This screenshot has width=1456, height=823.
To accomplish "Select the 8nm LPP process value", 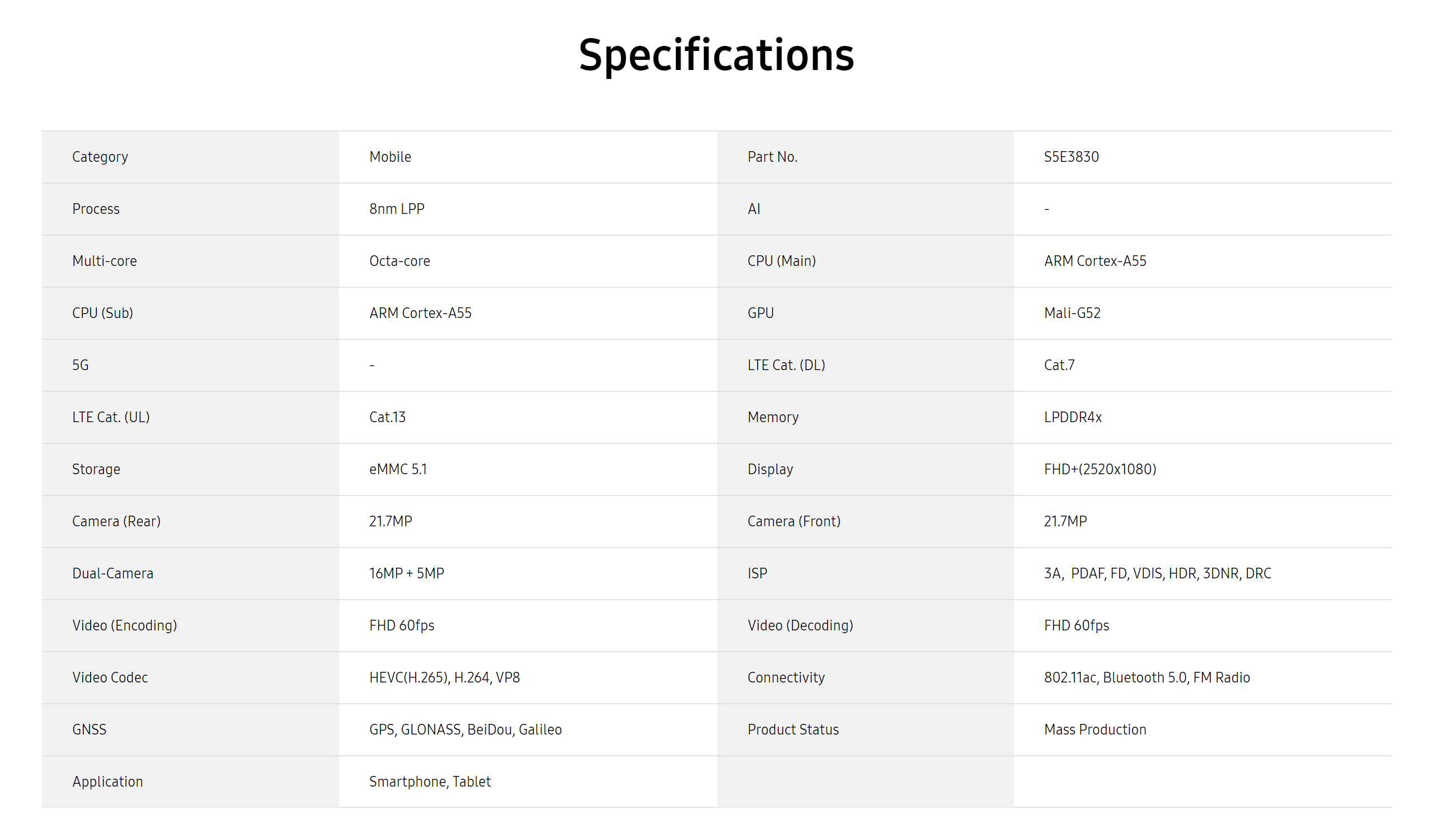I will click(397, 209).
